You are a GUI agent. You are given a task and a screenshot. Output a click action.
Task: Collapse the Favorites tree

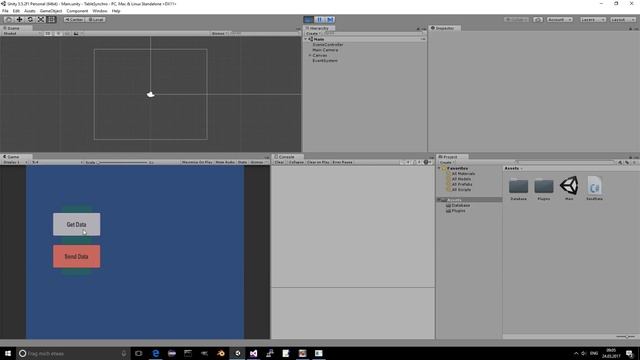tap(439, 168)
